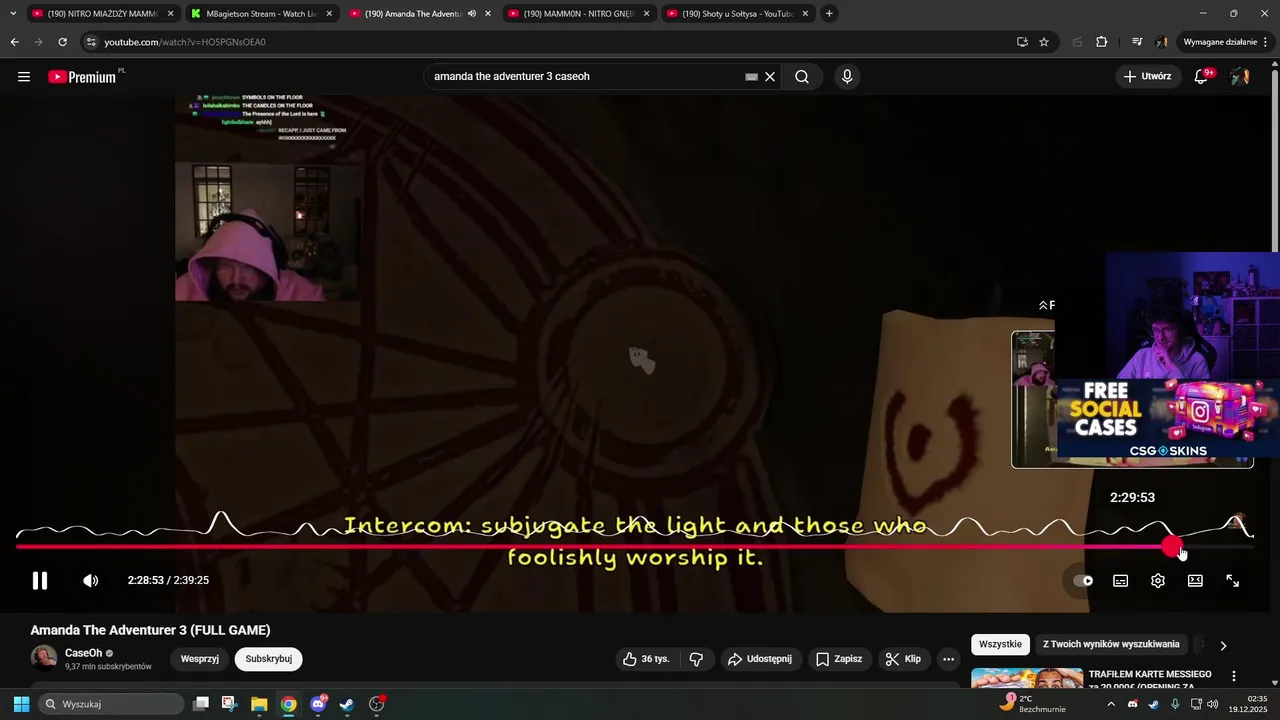Screen dimensions: 1280x720
Task: Open the Chrome profile avatar
Action: [1161, 42]
